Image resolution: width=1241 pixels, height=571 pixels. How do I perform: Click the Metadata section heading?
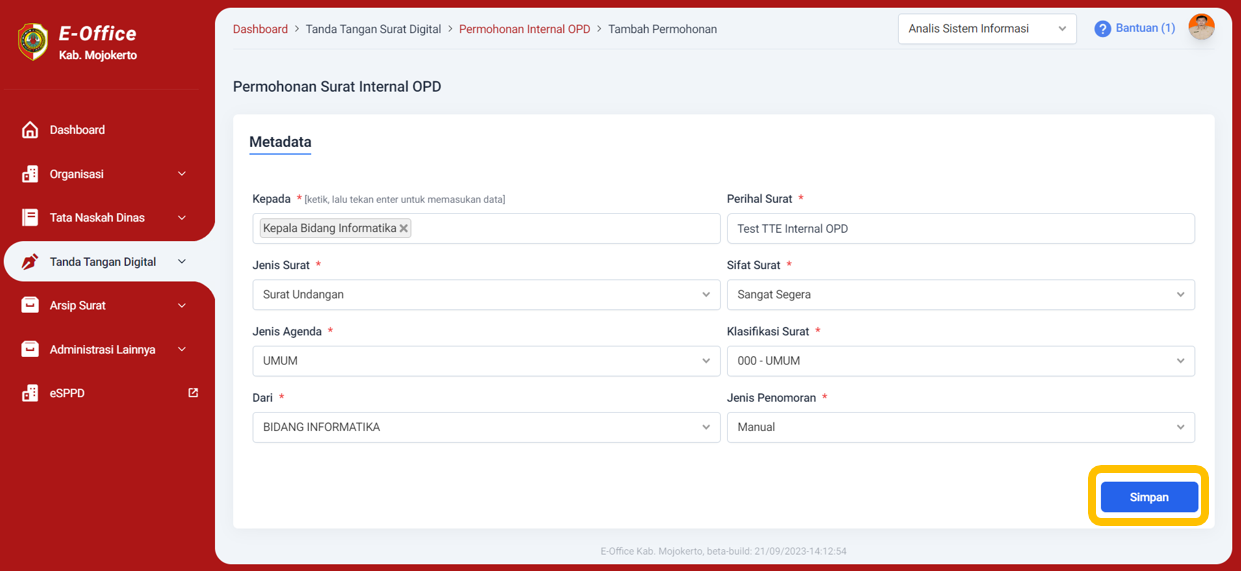tap(280, 142)
